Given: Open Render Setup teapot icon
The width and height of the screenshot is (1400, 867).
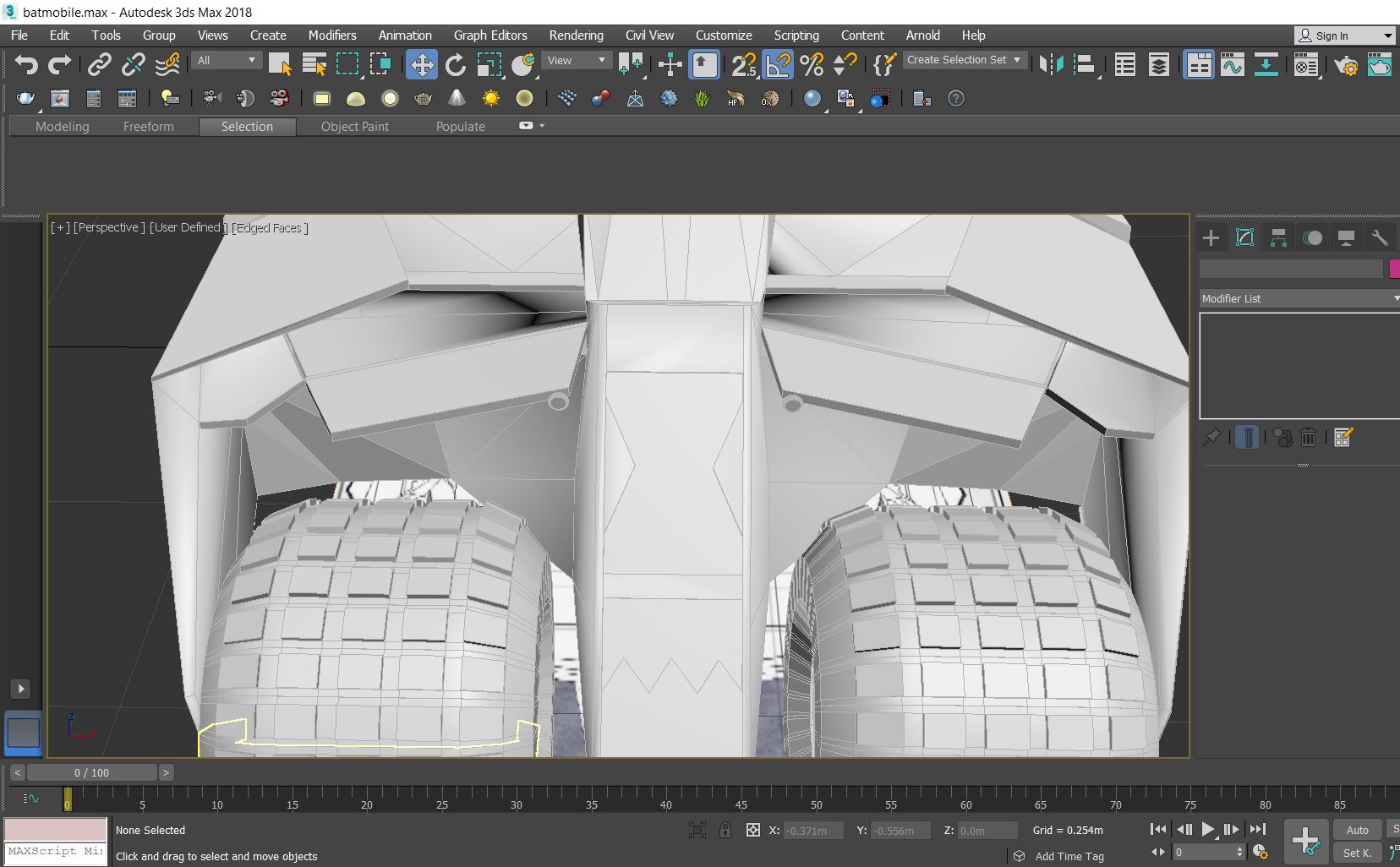Looking at the screenshot, I should point(1346,64).
